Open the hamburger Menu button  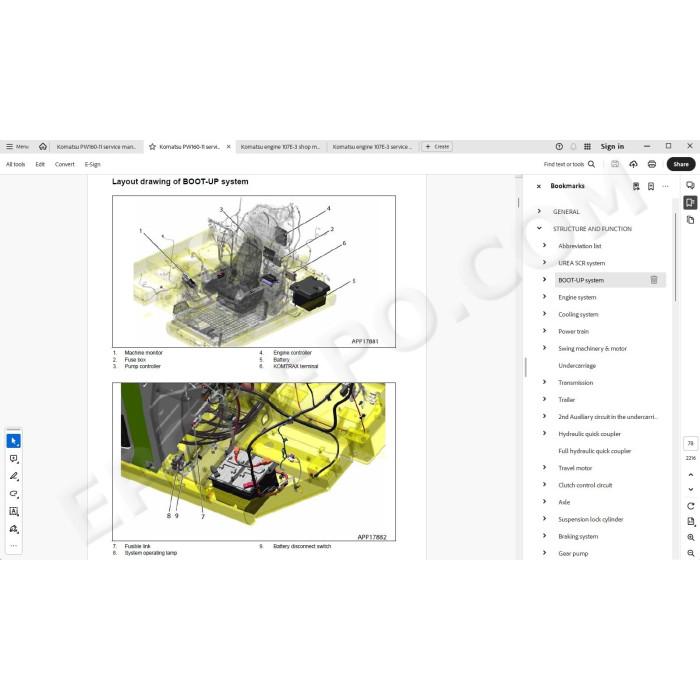click(17, 146)
